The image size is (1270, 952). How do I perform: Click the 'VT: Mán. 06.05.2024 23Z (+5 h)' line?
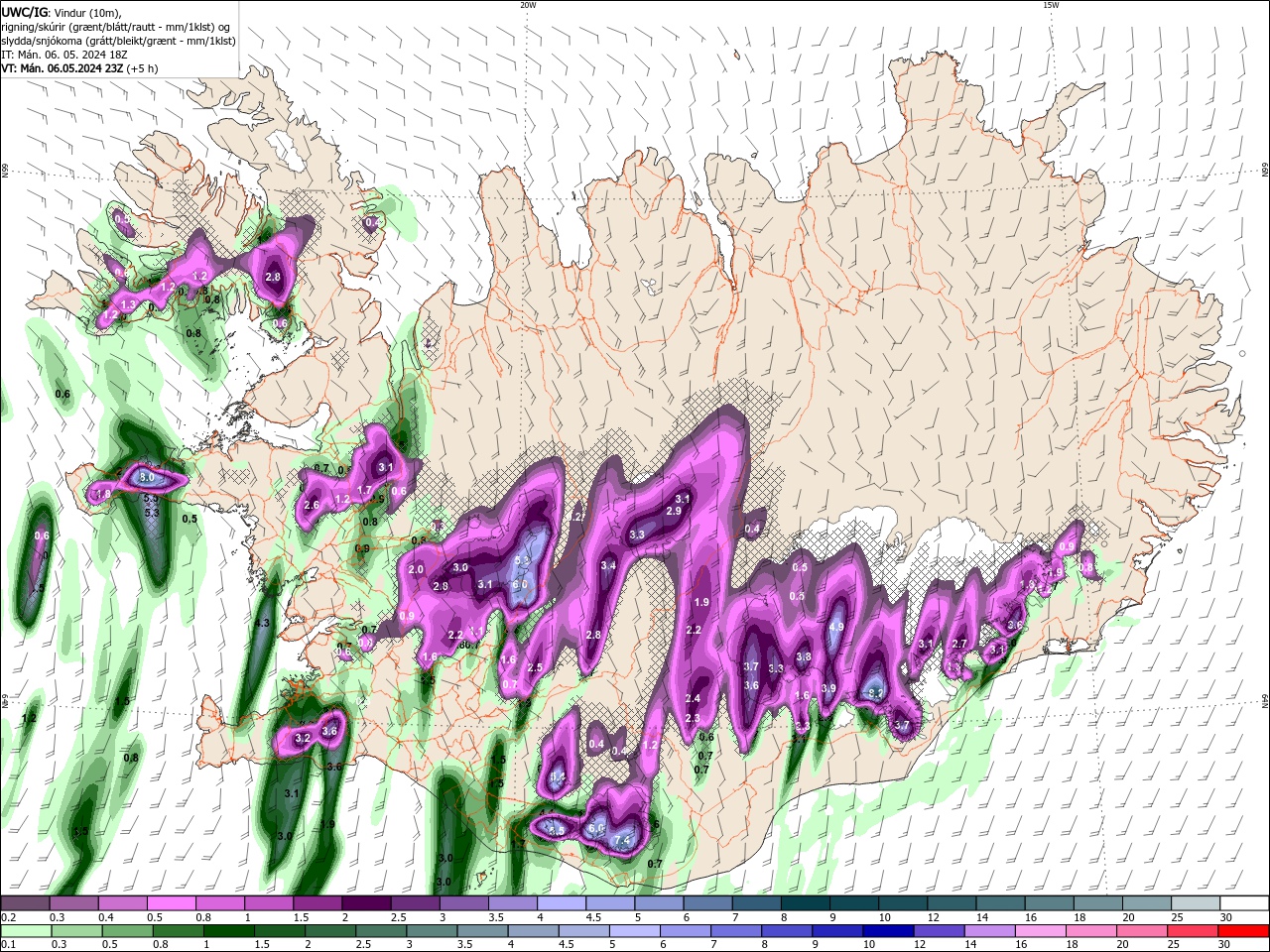78,68
